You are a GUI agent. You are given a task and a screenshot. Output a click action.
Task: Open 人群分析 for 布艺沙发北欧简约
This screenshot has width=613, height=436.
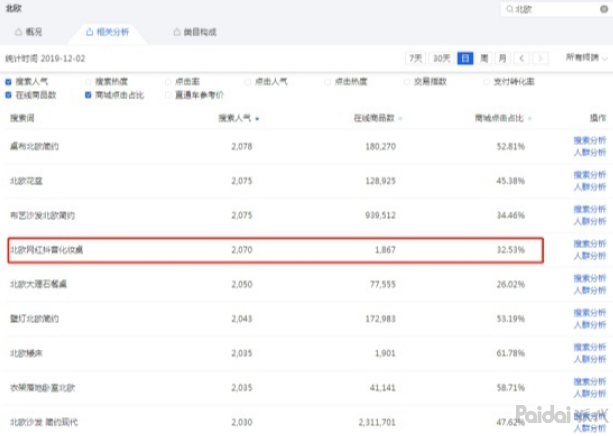click(x=590, y=221)
